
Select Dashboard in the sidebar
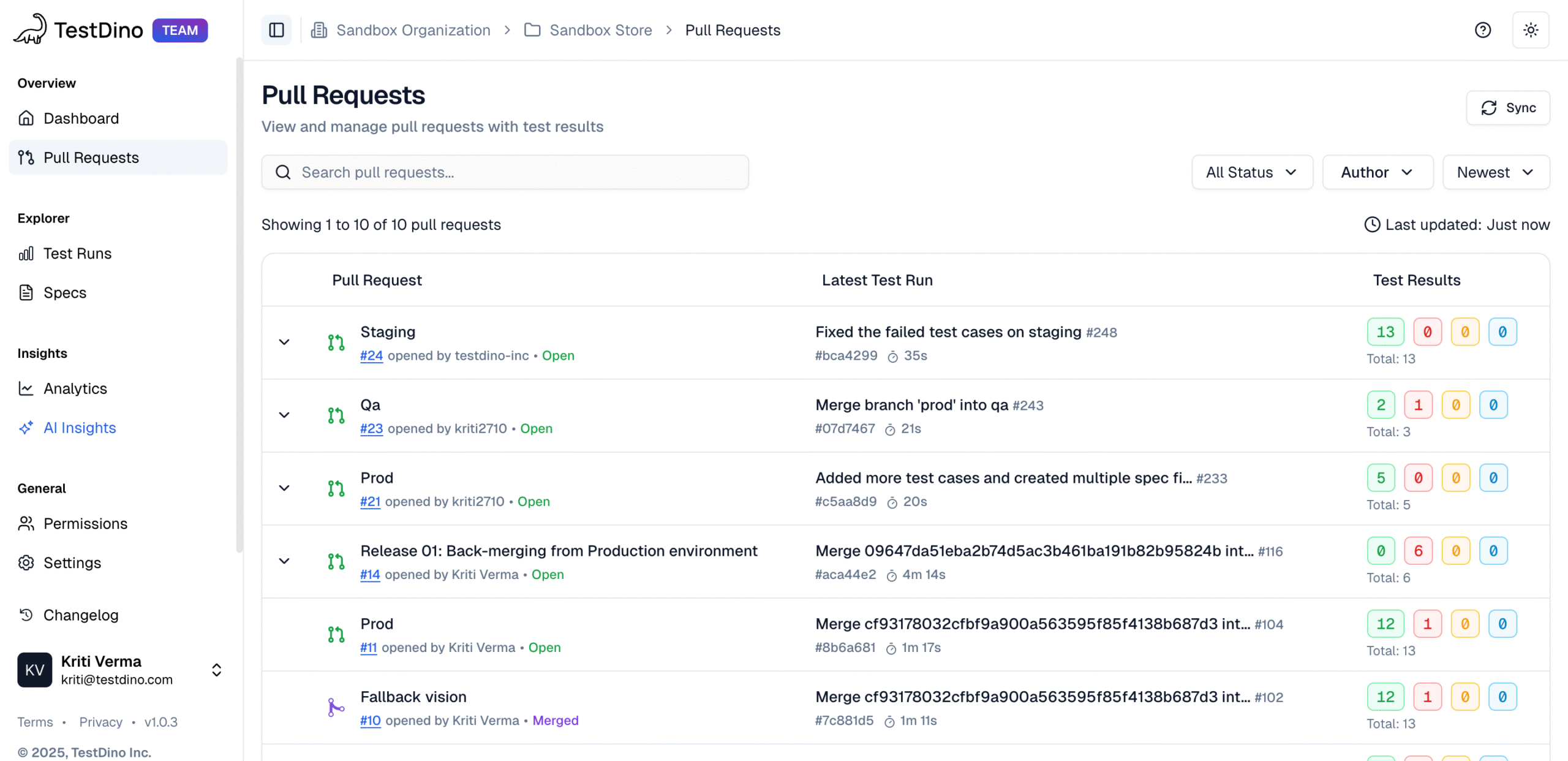[81, 118]
